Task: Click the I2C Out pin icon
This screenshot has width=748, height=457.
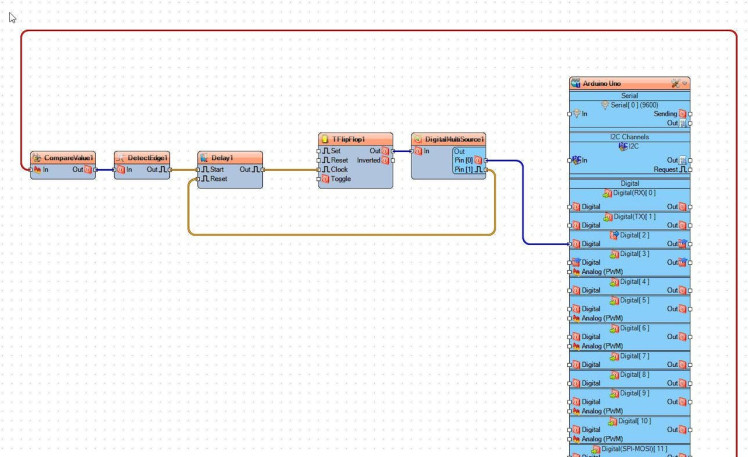Action: coord(683,160)
